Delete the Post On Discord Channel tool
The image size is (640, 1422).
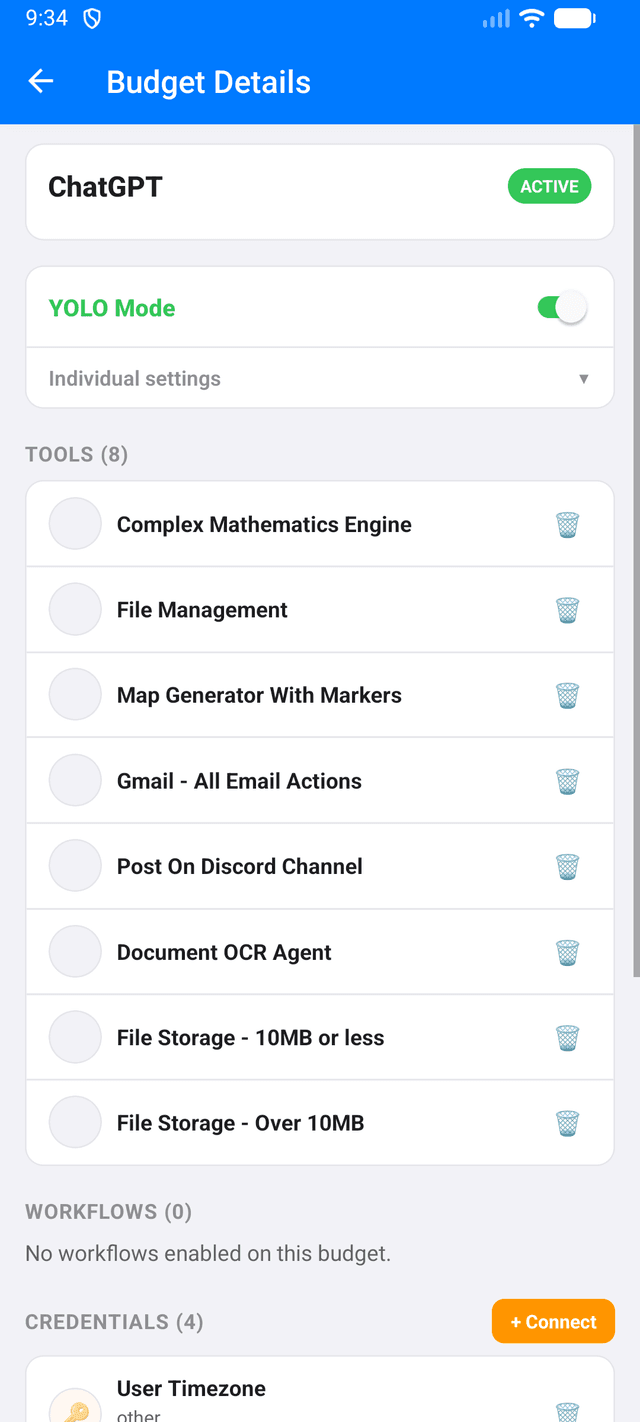click(567, 866)
